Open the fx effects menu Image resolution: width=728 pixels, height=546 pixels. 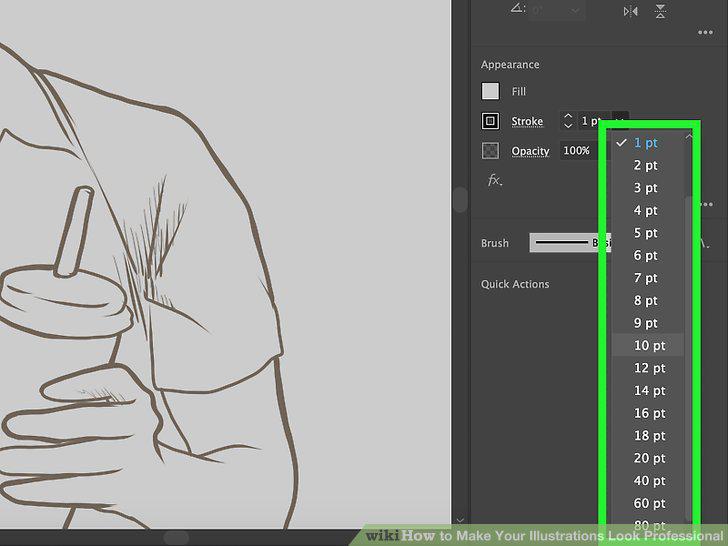[495, 180]
